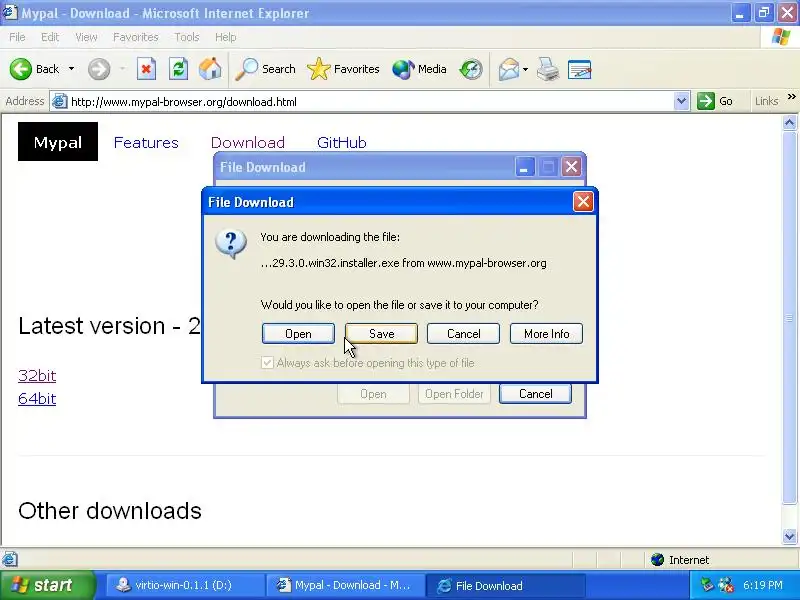This screenshot has height=600, width=800.
Task: Open the Tools menu
Action: click(x=187, y=37)
